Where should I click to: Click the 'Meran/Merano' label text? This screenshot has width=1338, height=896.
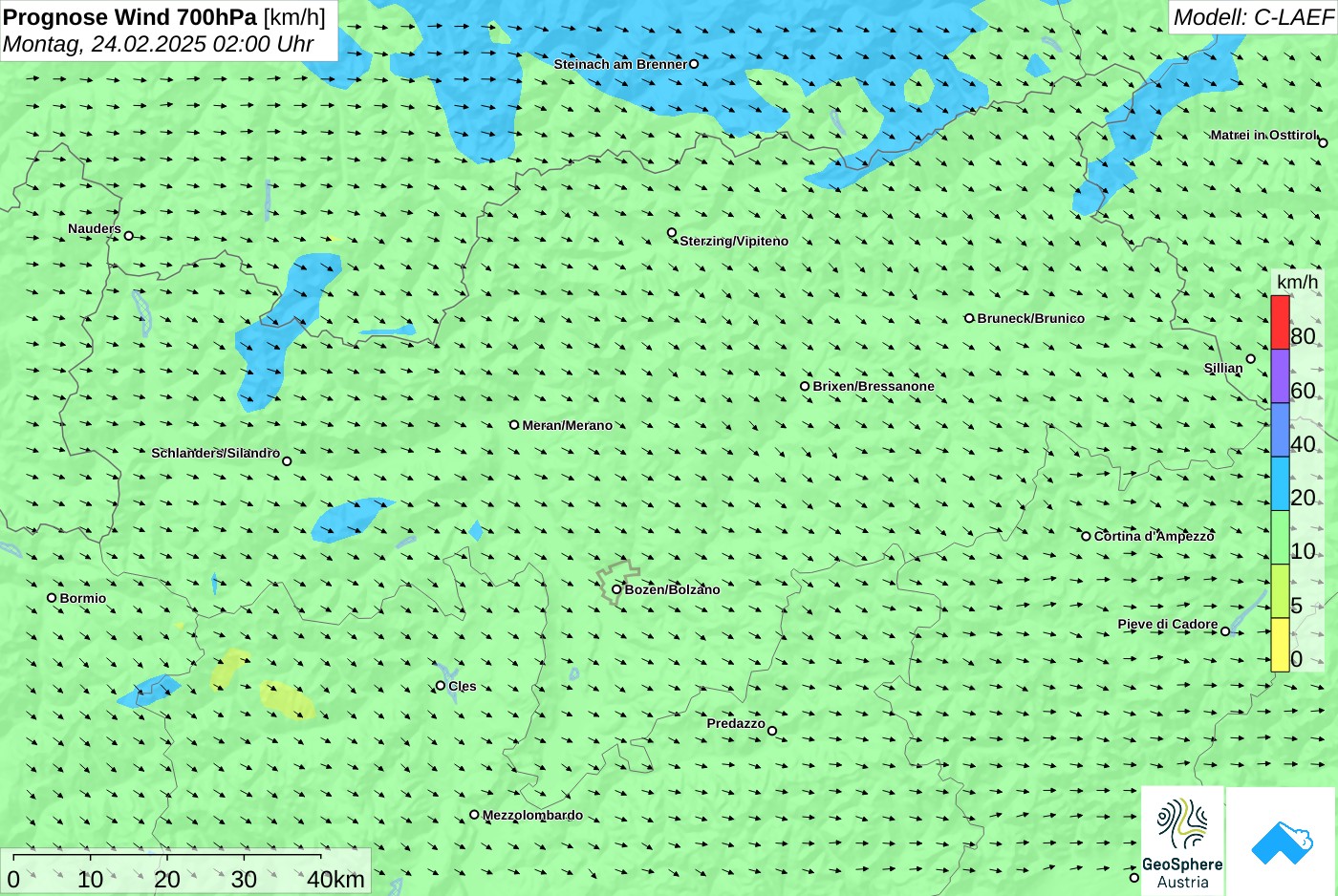(568, 425)
